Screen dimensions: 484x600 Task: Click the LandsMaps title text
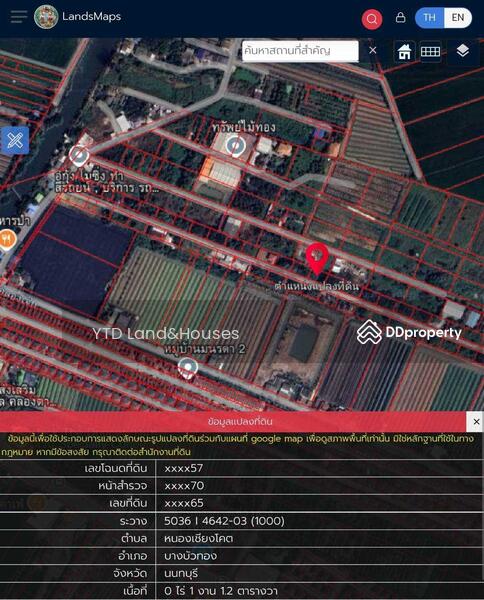coord(91,16)
